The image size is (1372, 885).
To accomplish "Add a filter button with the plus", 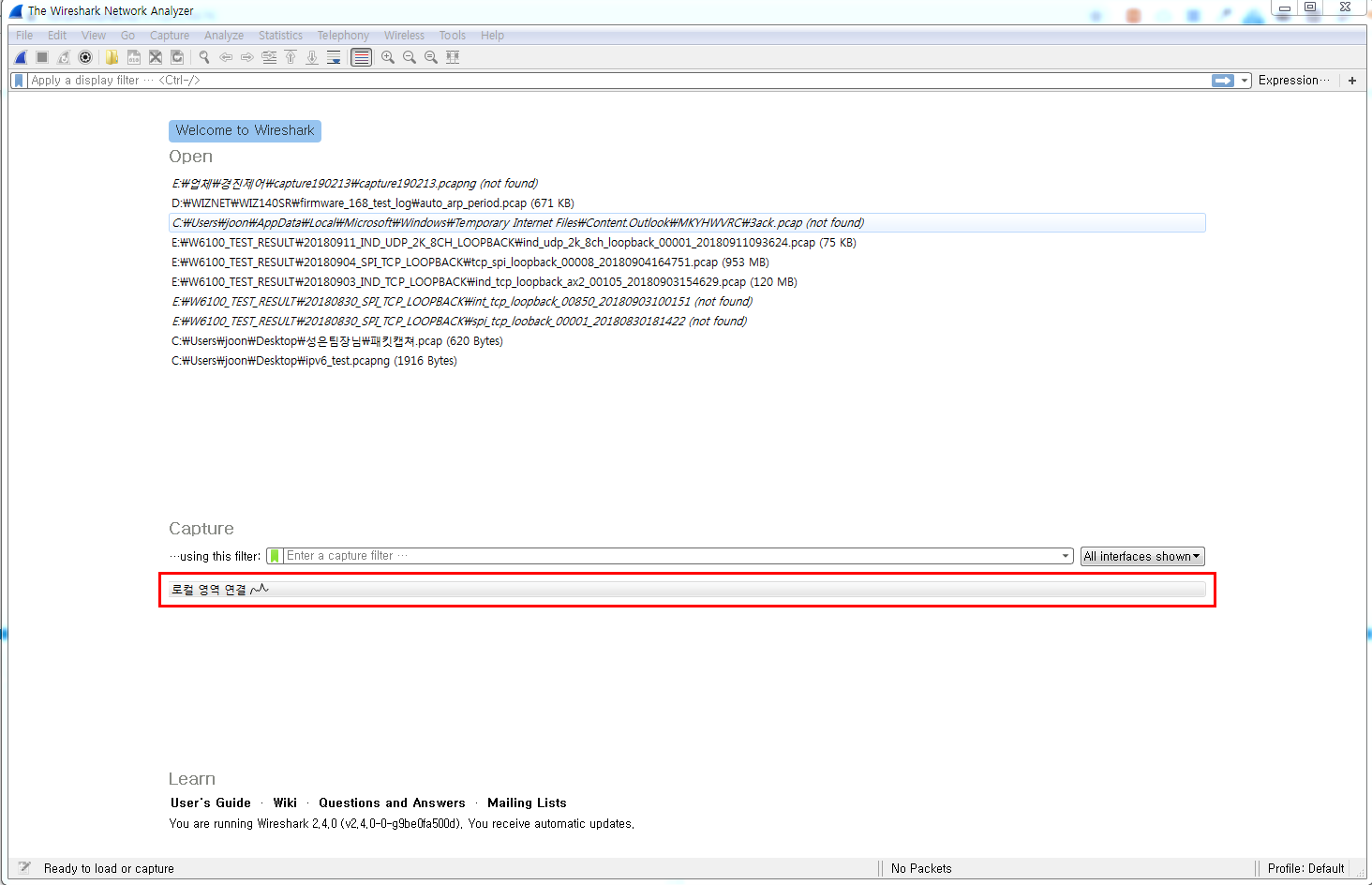I will tap(1352, 81).
